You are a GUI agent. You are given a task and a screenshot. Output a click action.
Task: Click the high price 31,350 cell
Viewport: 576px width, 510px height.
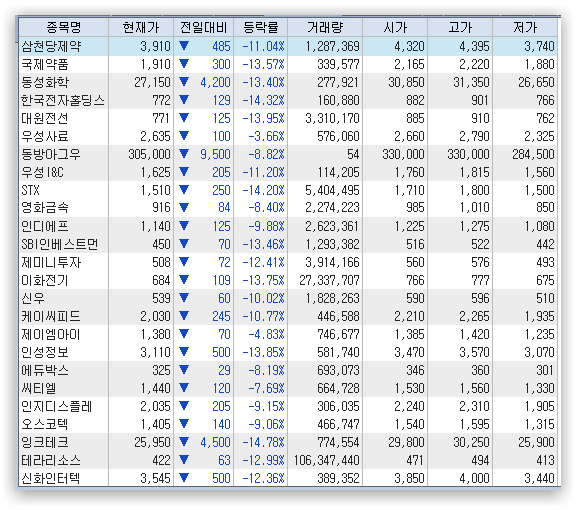tap(471, 82)
